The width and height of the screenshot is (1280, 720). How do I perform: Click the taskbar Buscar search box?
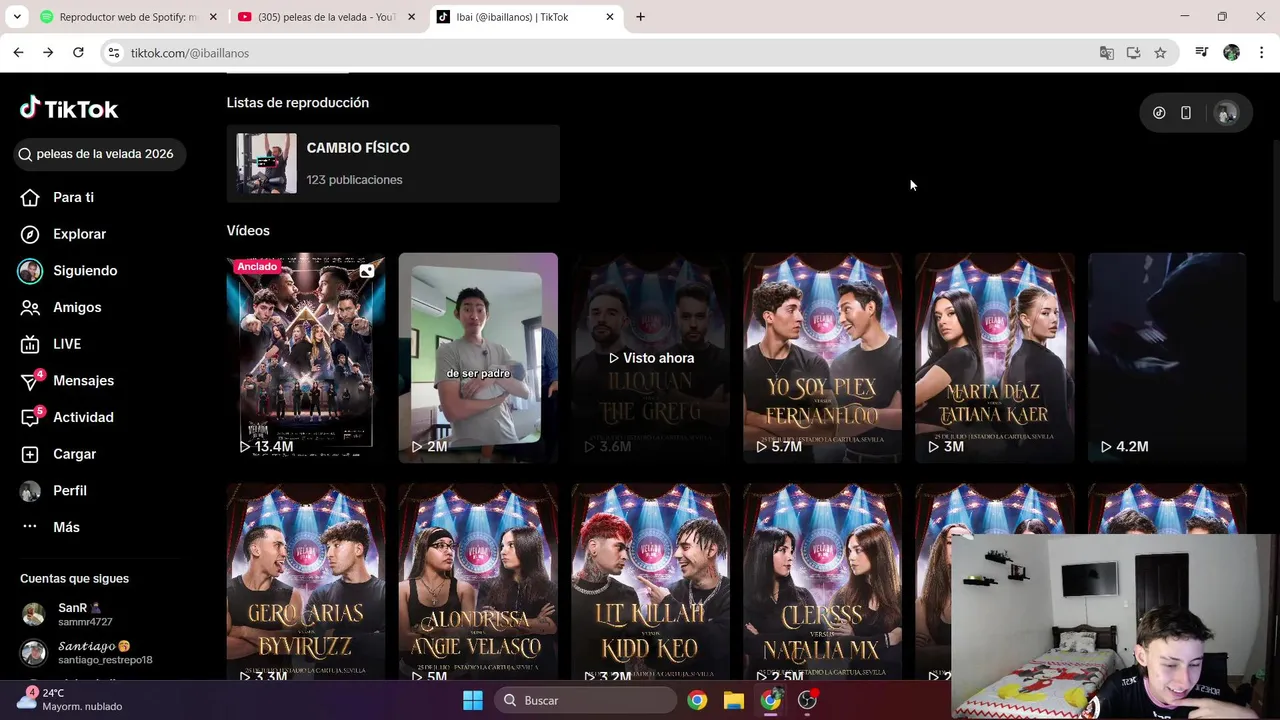(x=585, y=700)
